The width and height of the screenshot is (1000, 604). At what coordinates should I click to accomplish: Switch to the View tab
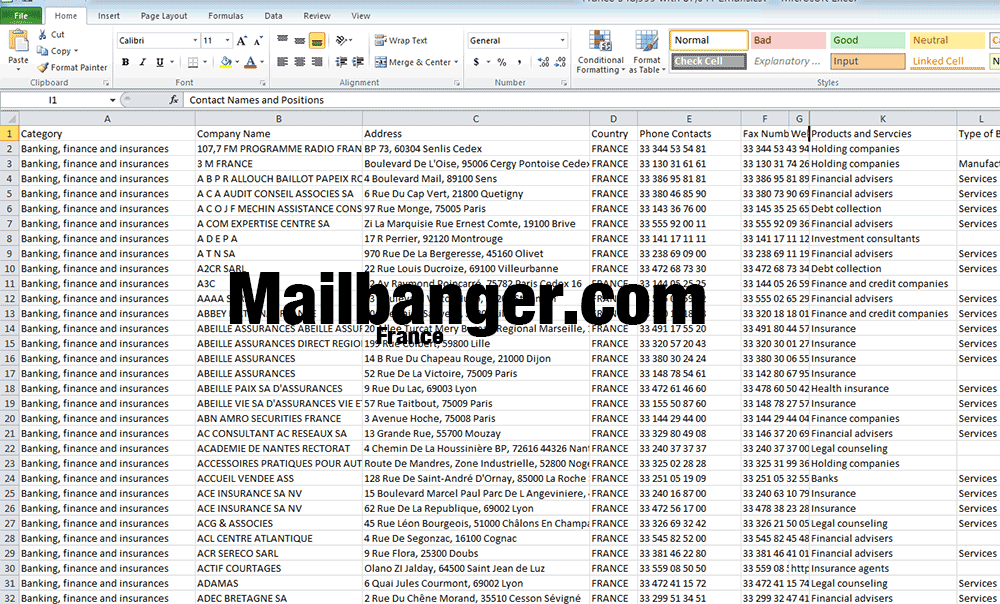coord(360,16)
